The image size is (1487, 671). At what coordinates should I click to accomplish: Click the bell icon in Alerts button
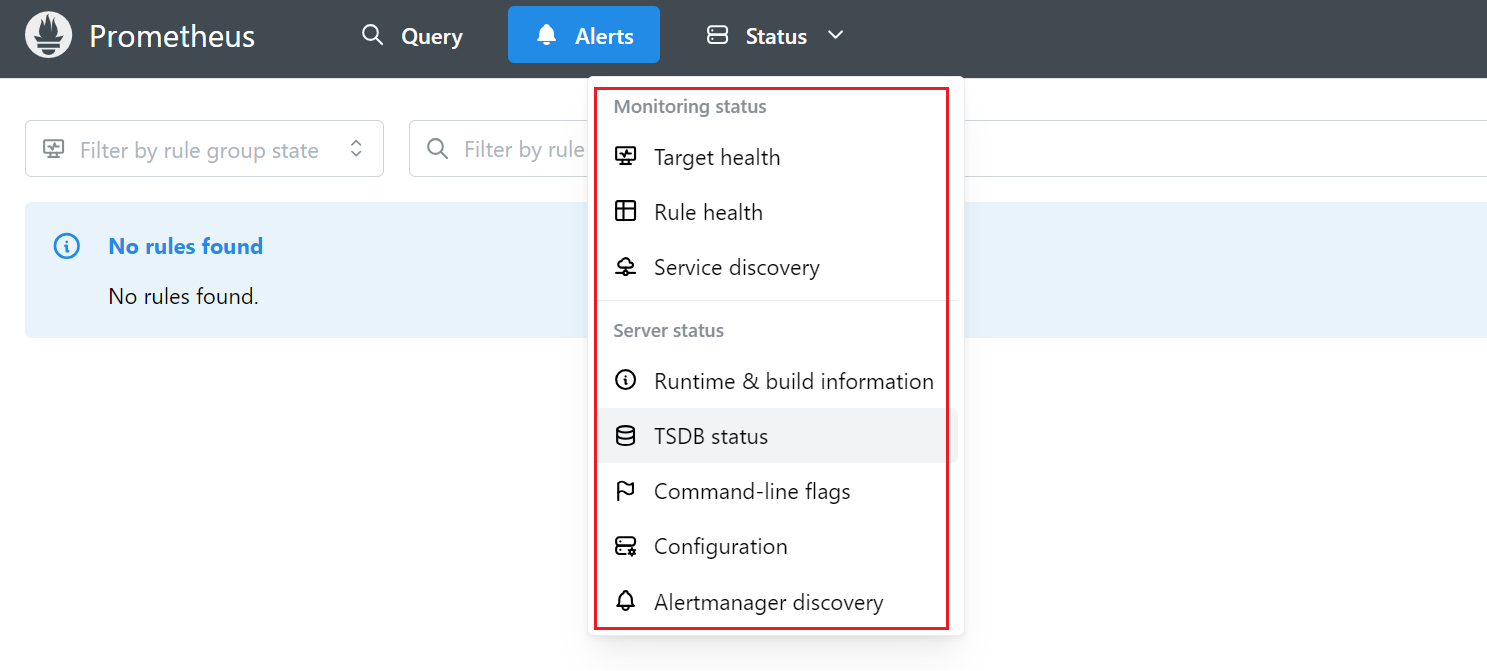[x=546, y=35]
